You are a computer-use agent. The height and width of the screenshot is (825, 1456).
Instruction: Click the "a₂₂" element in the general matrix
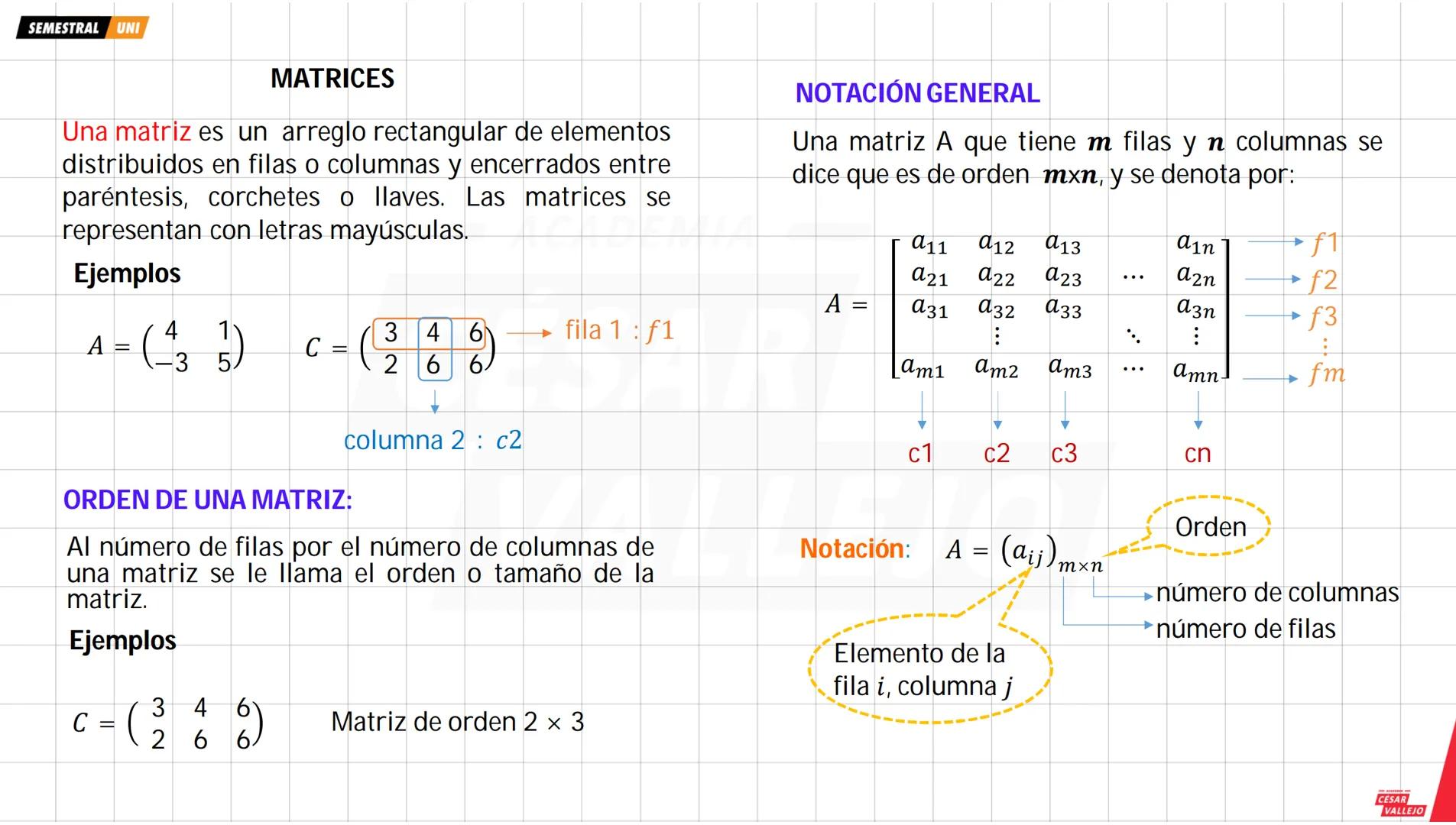[996, 275]
